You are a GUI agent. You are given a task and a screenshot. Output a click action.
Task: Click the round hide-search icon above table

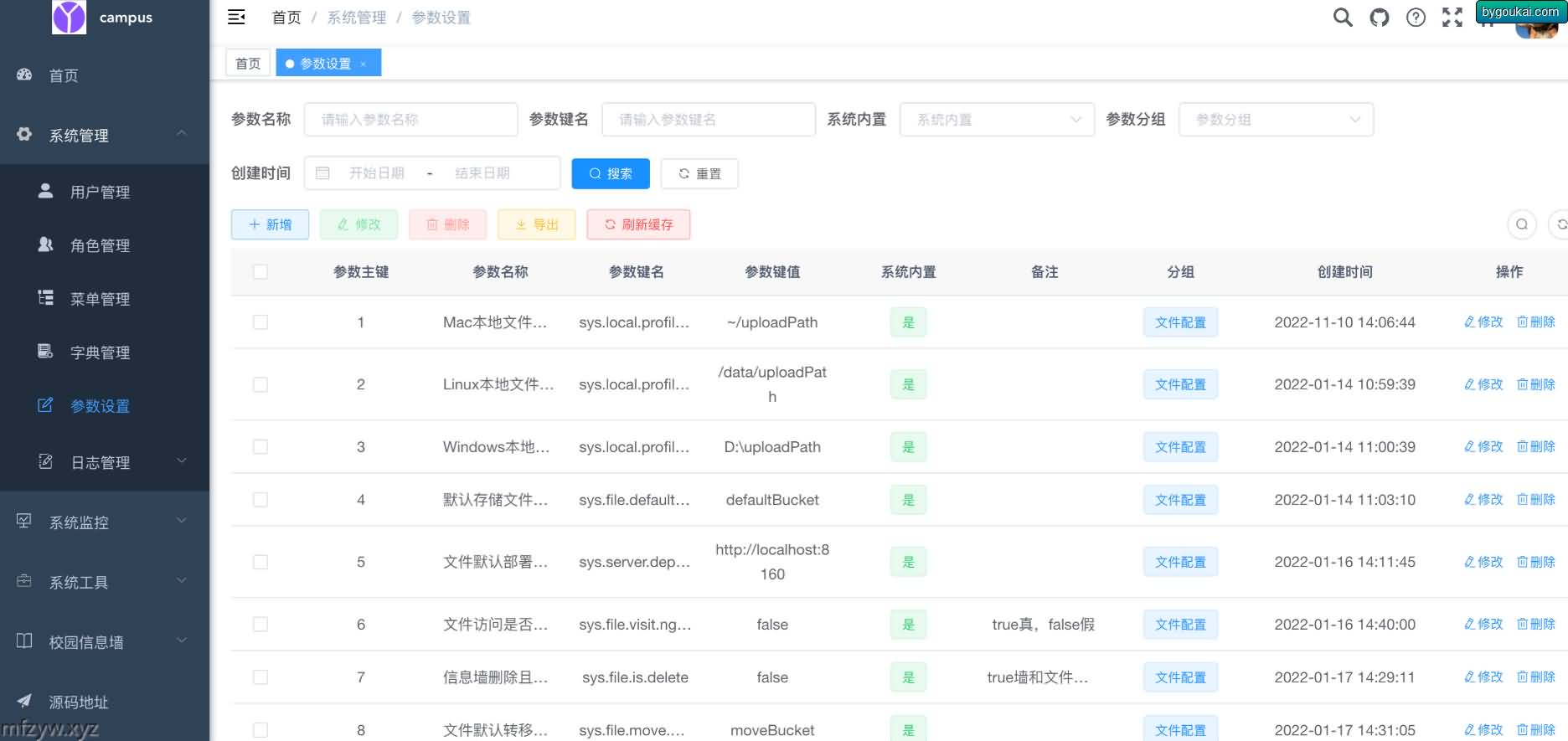pyautogui.click(x=1521, y=224)
